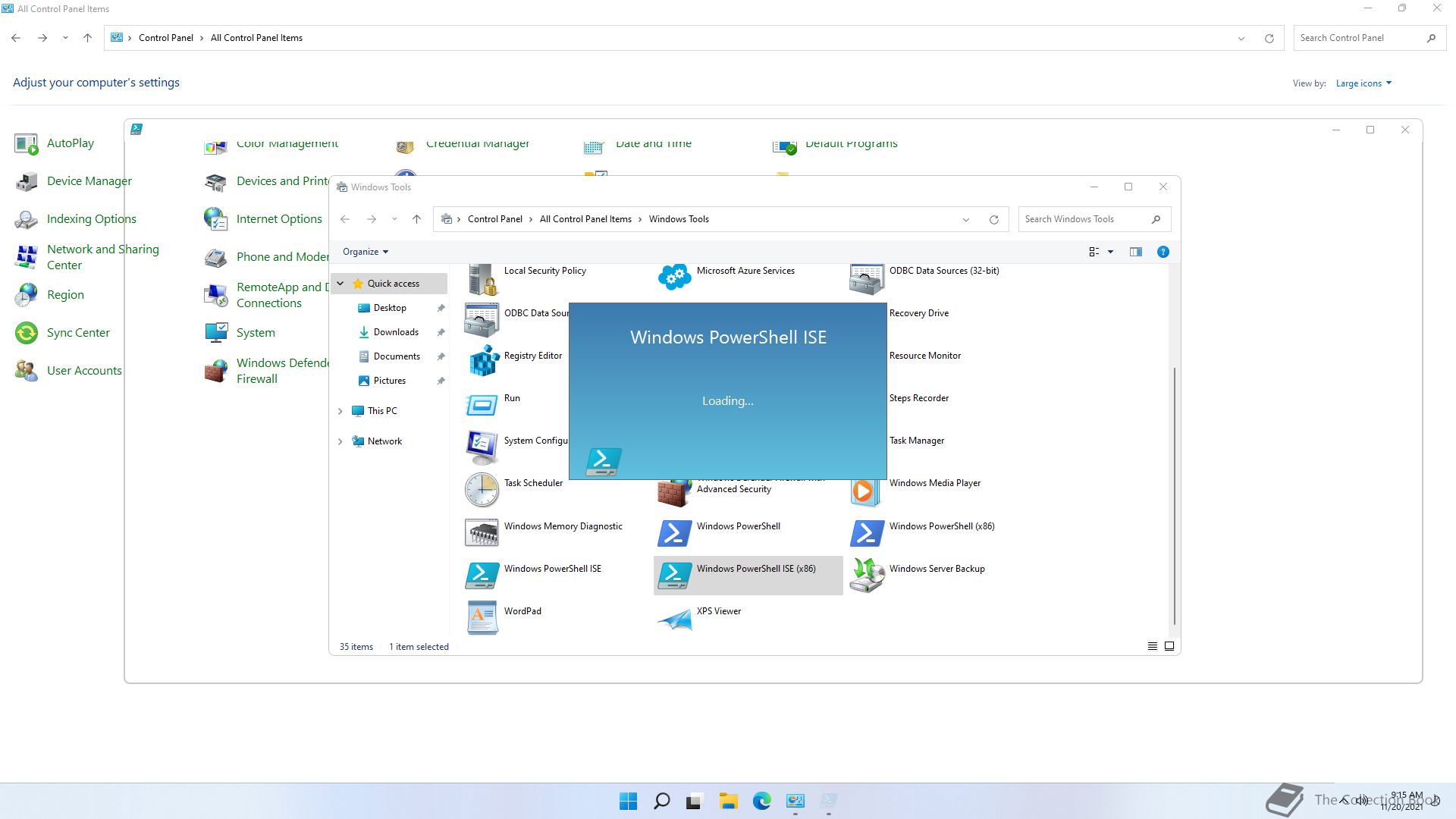Open Steps Recorder item
The width and height of the screenshot is (1456, 819).
[x=919, y=398]
